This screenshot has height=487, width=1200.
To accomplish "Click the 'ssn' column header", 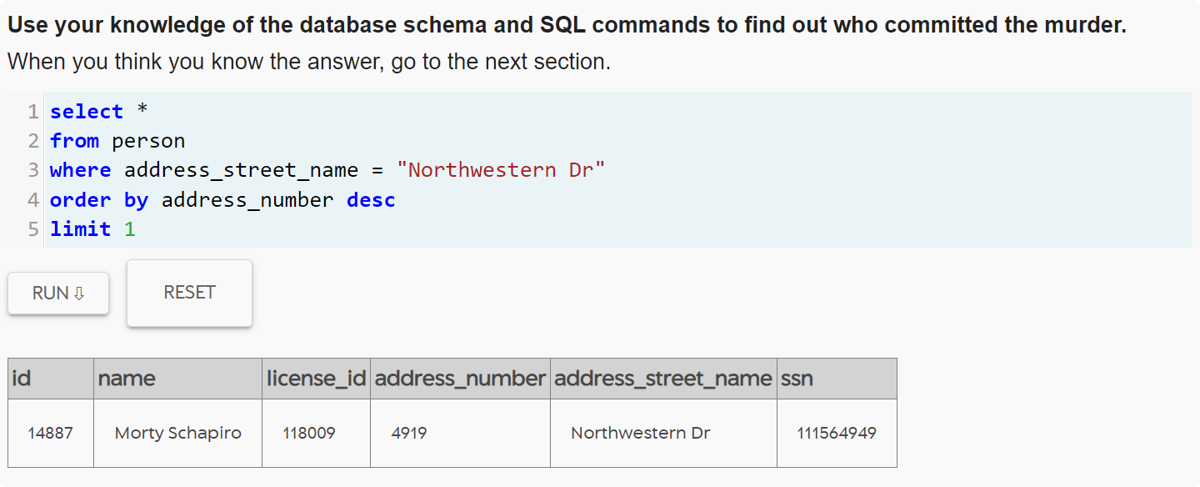I will 836,379.
